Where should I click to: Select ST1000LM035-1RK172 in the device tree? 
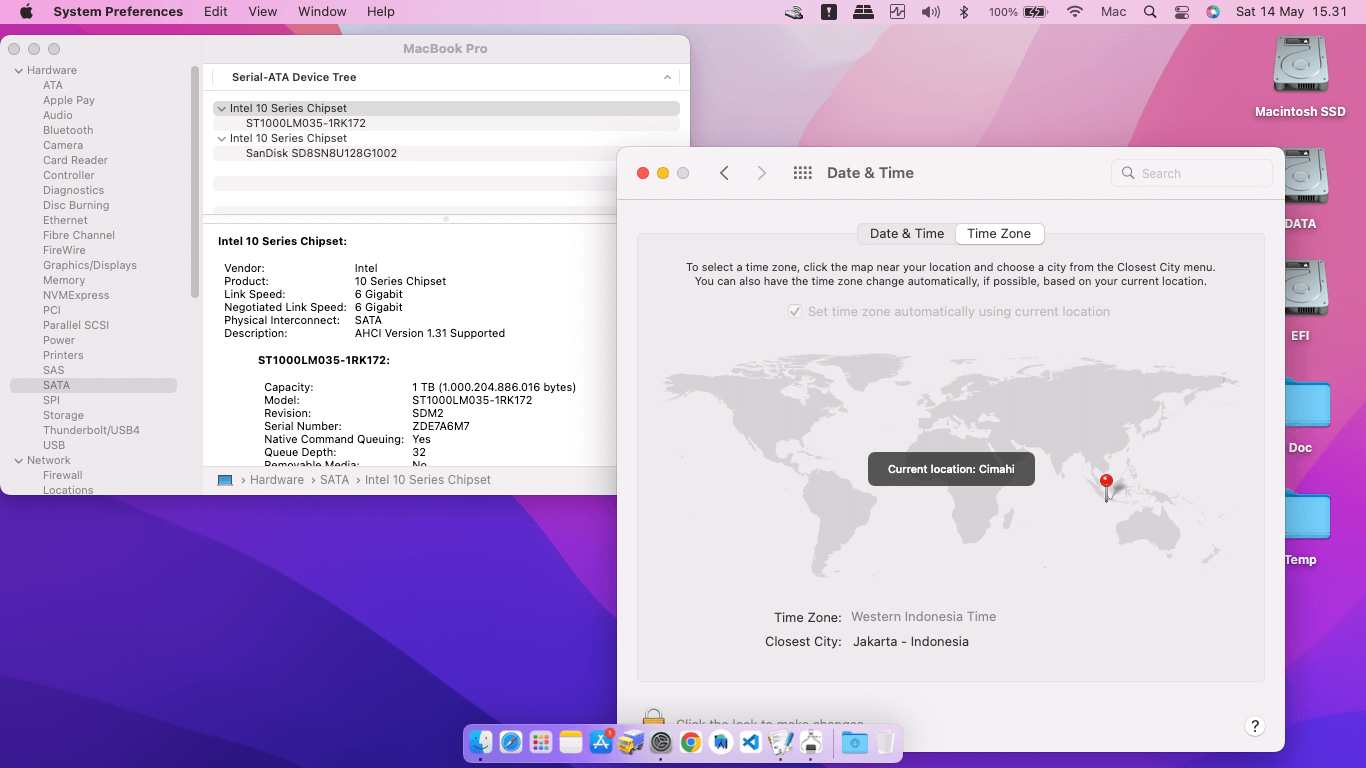306,123
